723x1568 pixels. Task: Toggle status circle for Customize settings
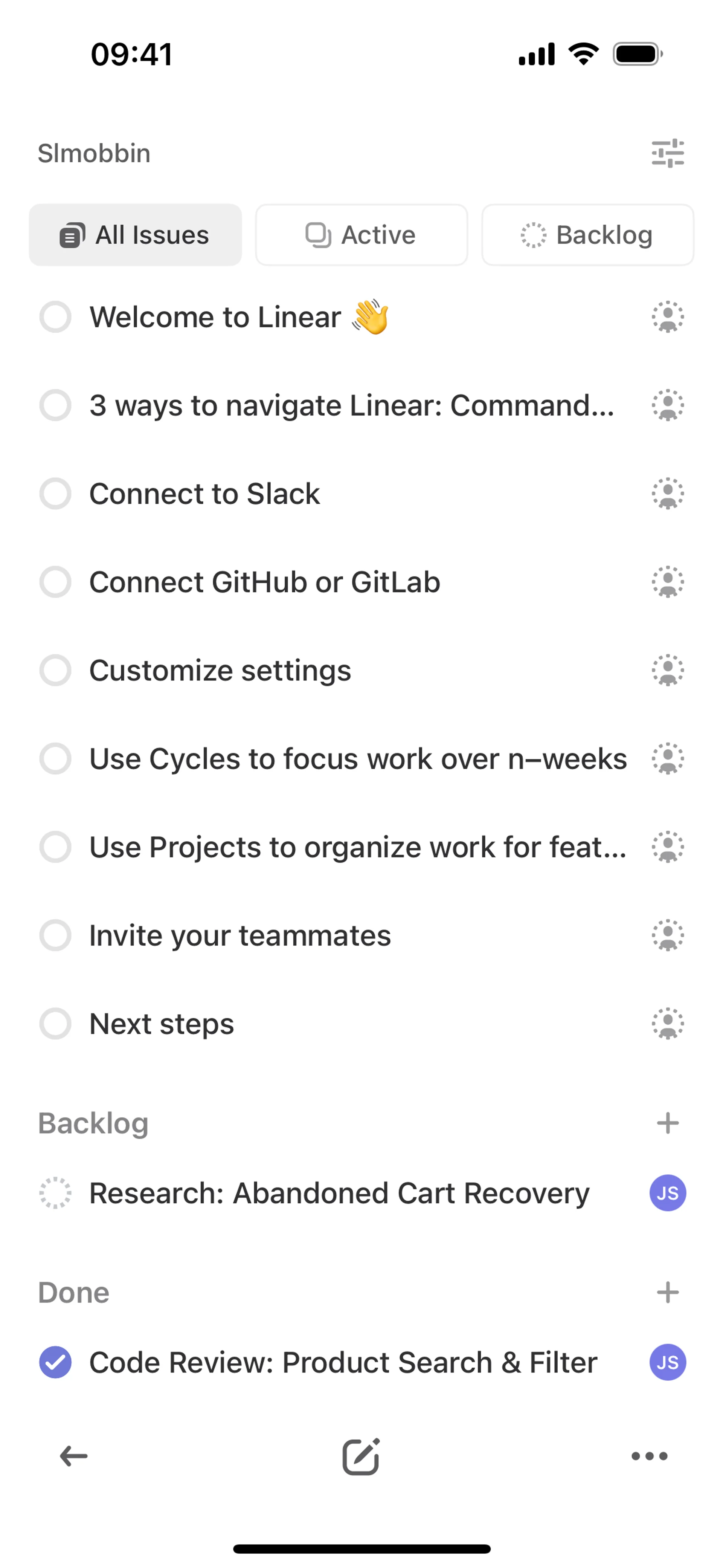coord(55,670)
